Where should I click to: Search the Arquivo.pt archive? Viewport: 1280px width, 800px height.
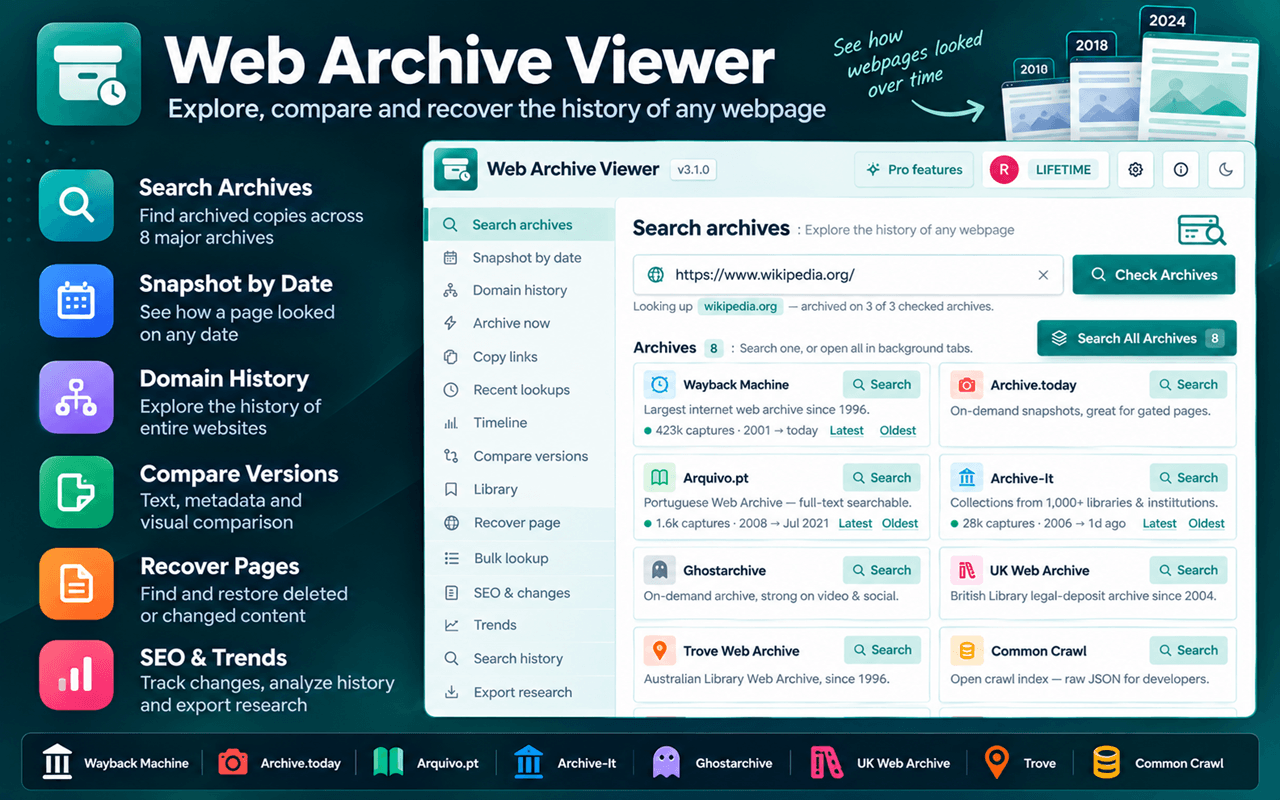tap(881, 478)
